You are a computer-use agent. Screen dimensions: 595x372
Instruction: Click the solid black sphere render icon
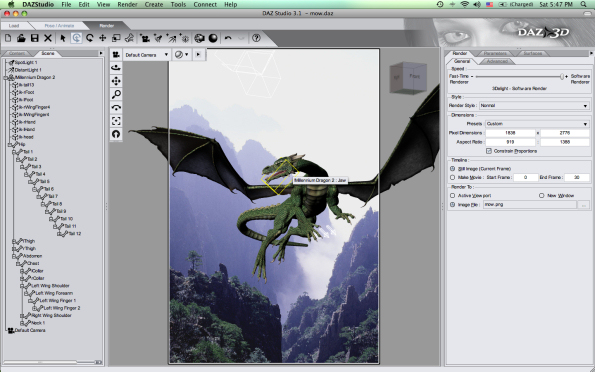pyautogui.click(x=213, y=38)
